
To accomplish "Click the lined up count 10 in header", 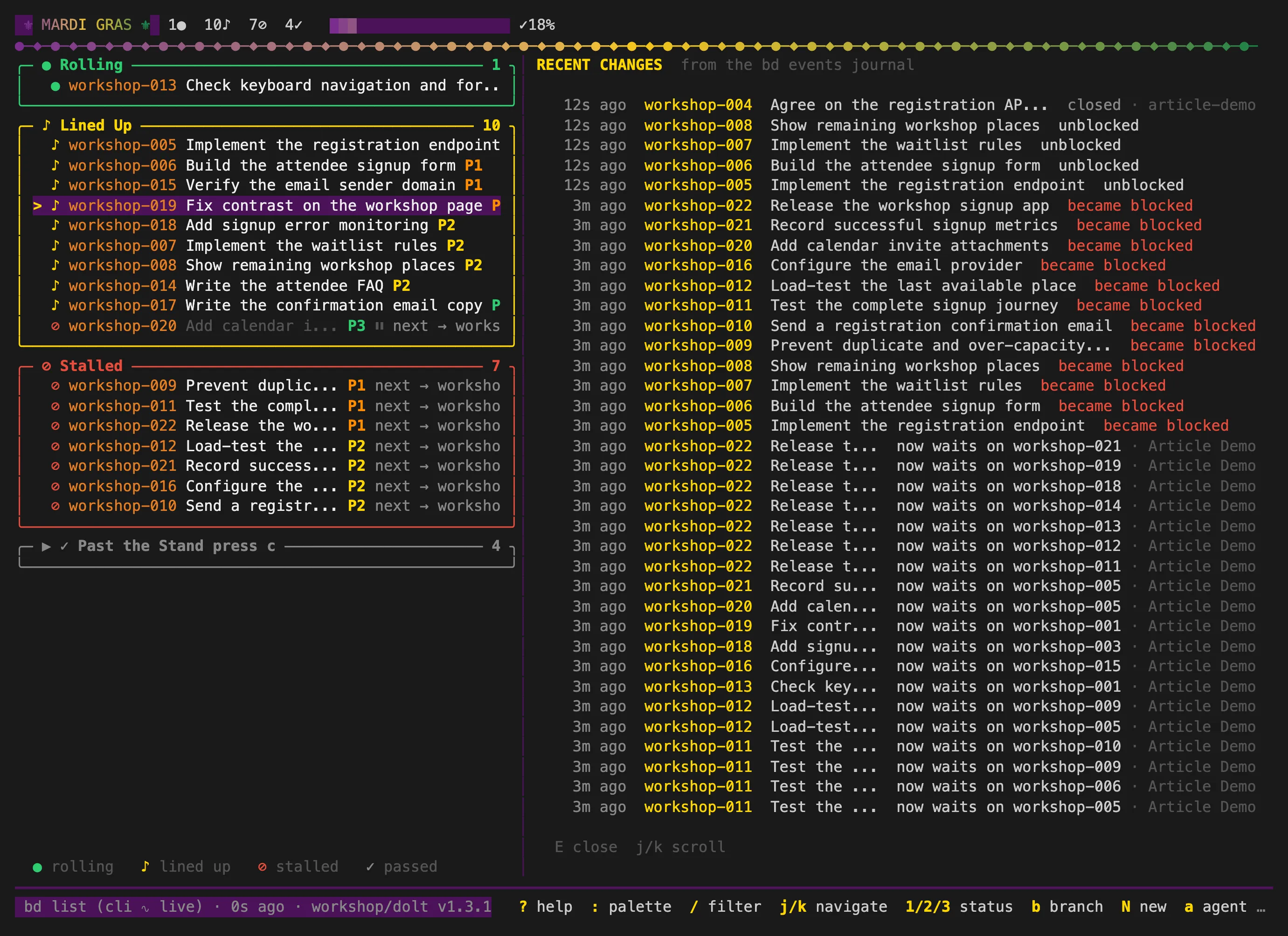I will click(217, 25).
